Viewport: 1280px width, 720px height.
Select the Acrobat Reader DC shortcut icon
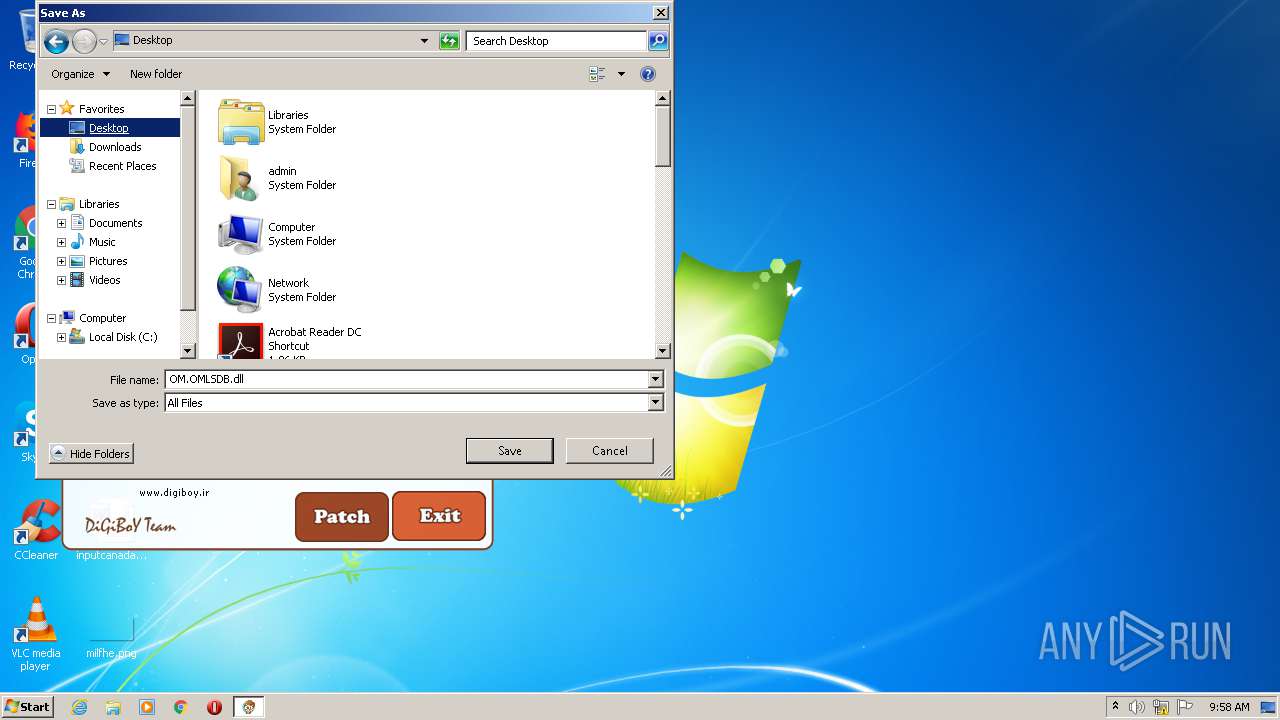click(x=240, y=341)
